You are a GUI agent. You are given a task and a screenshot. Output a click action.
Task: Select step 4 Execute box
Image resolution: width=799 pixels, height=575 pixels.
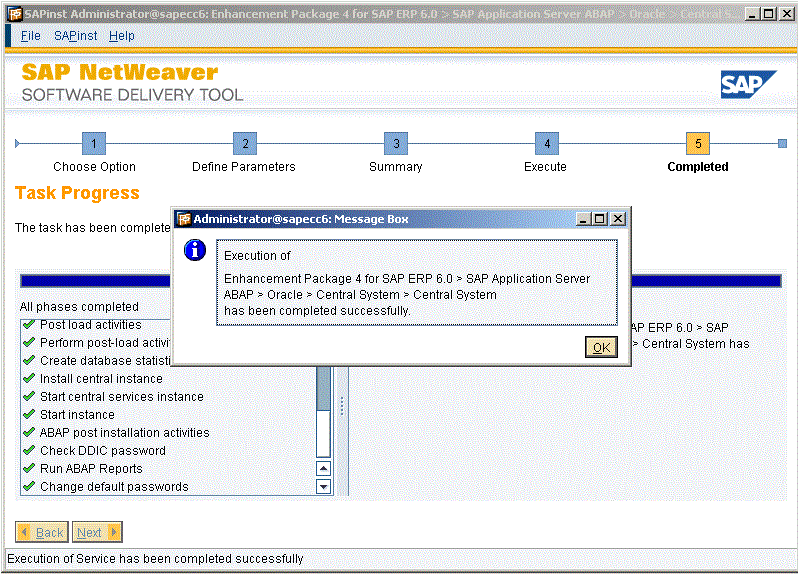pyautogui.click(x=546, y=144)
